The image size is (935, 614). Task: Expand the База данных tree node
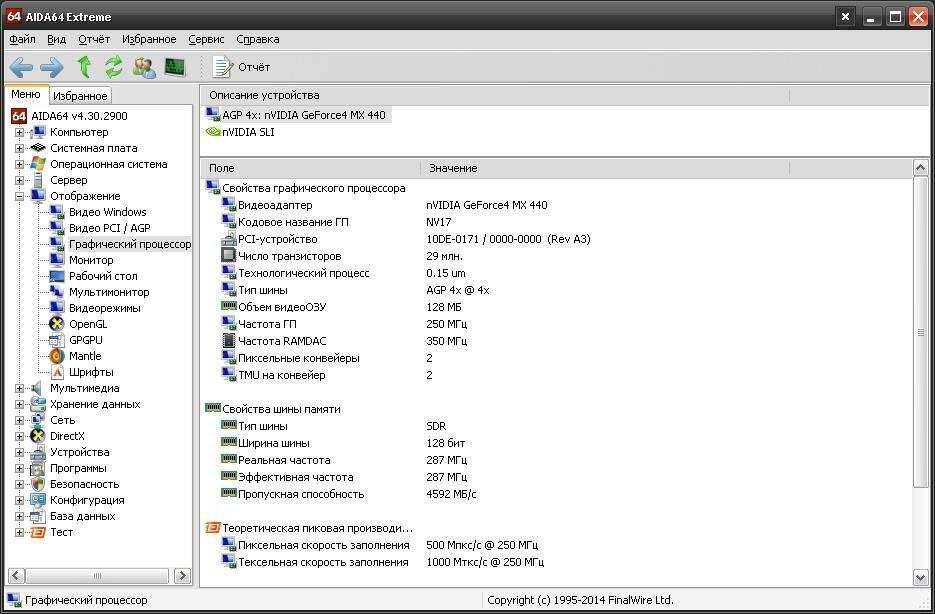tap(19, 516)
